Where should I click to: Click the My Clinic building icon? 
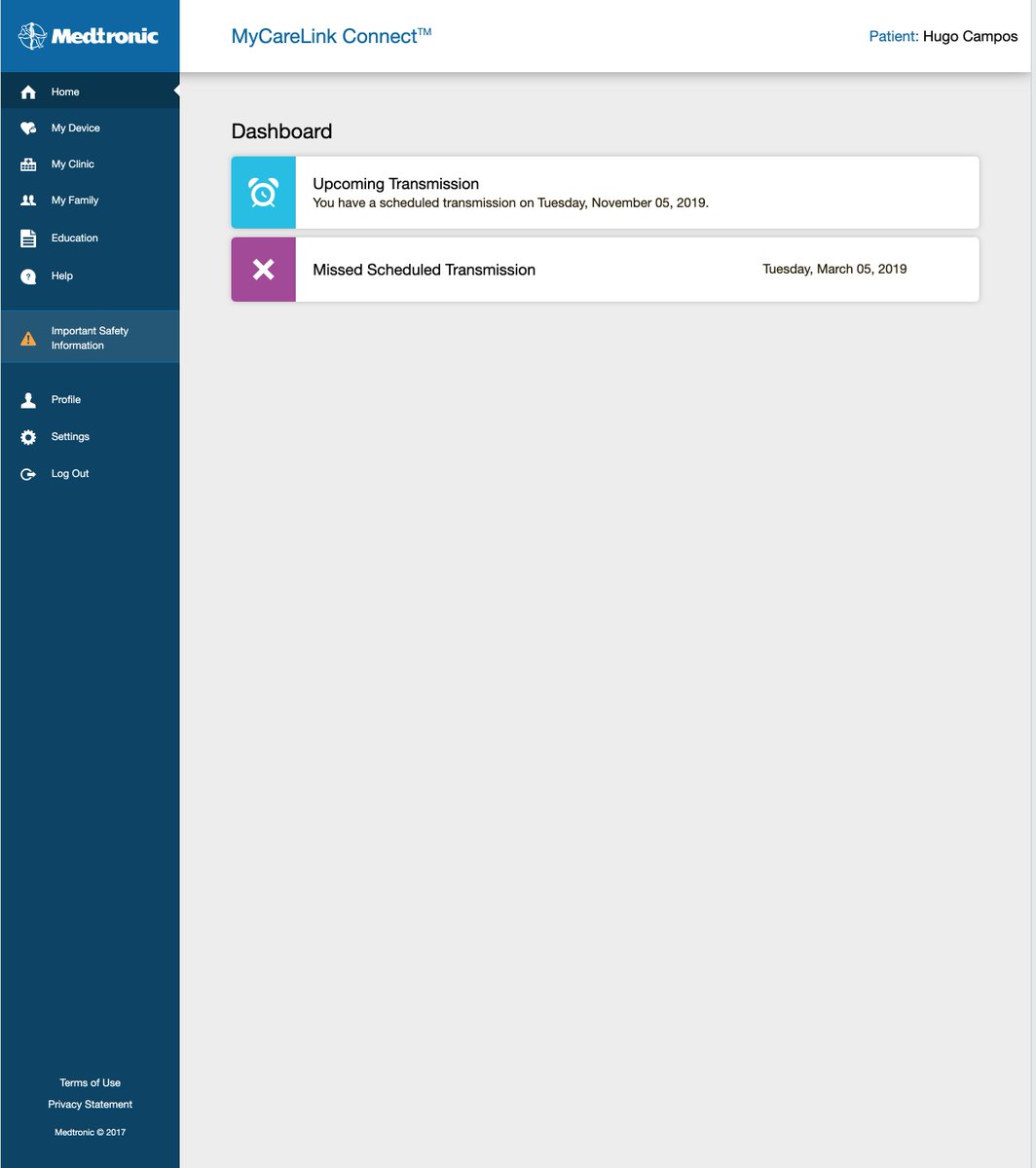point(28,164)
